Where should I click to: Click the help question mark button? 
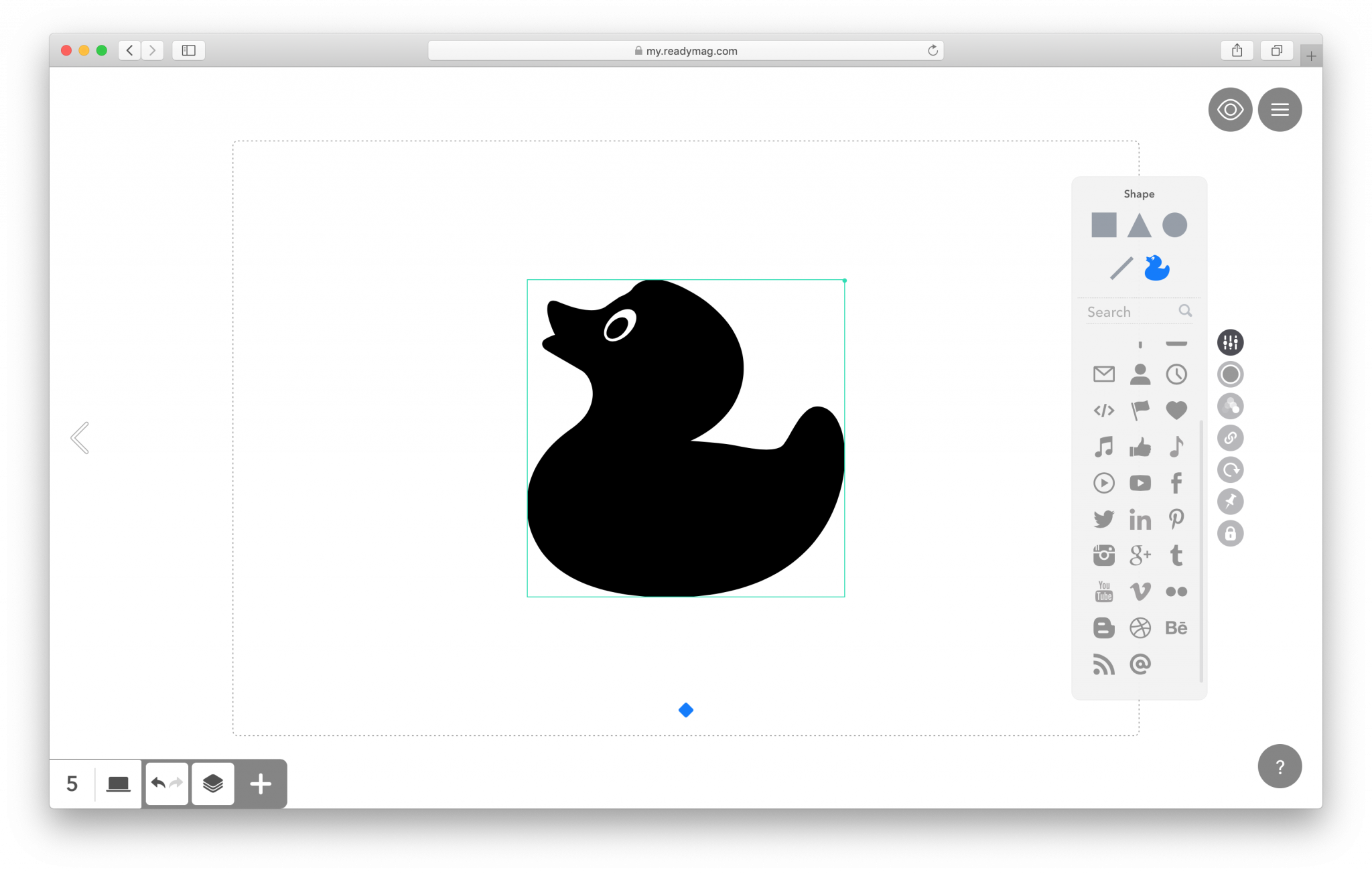pyautogui.click(x=1280, y=767)
